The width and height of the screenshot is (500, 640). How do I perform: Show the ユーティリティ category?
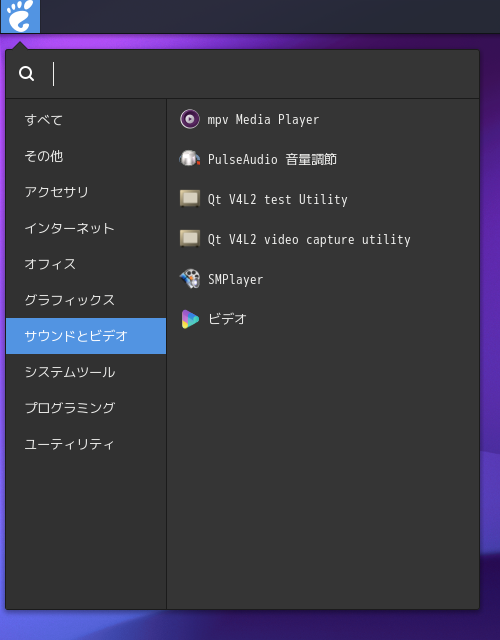click(86, 444)
